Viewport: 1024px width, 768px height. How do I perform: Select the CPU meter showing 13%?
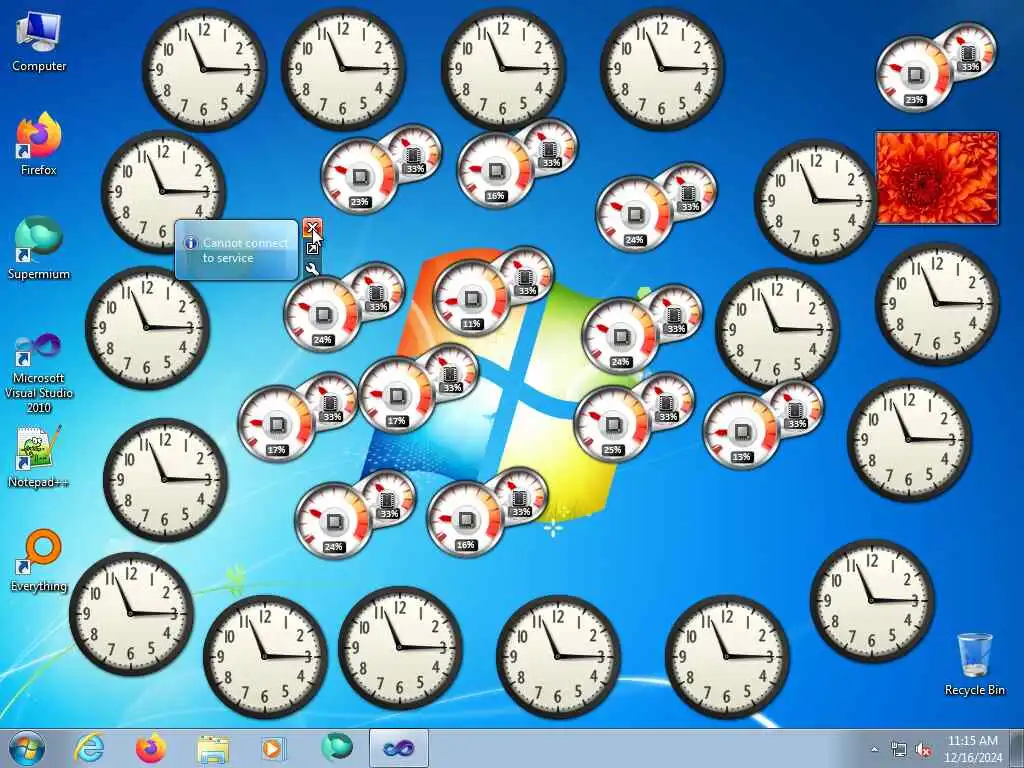point(741,431)
